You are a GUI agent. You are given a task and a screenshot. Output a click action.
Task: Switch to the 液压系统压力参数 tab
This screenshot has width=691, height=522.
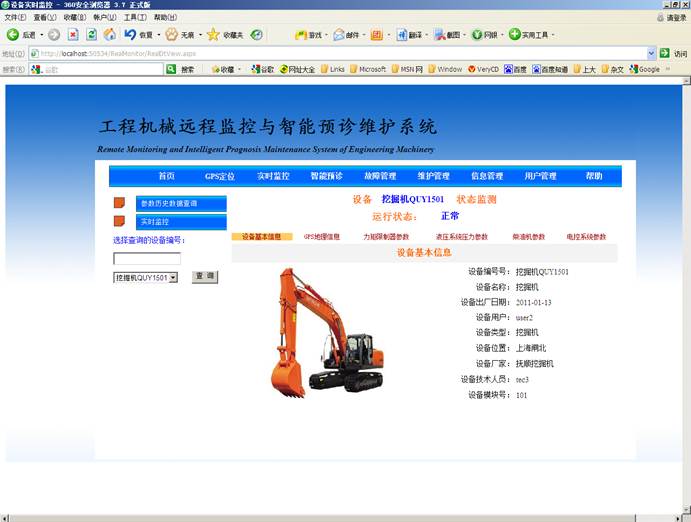click(461, 237)
